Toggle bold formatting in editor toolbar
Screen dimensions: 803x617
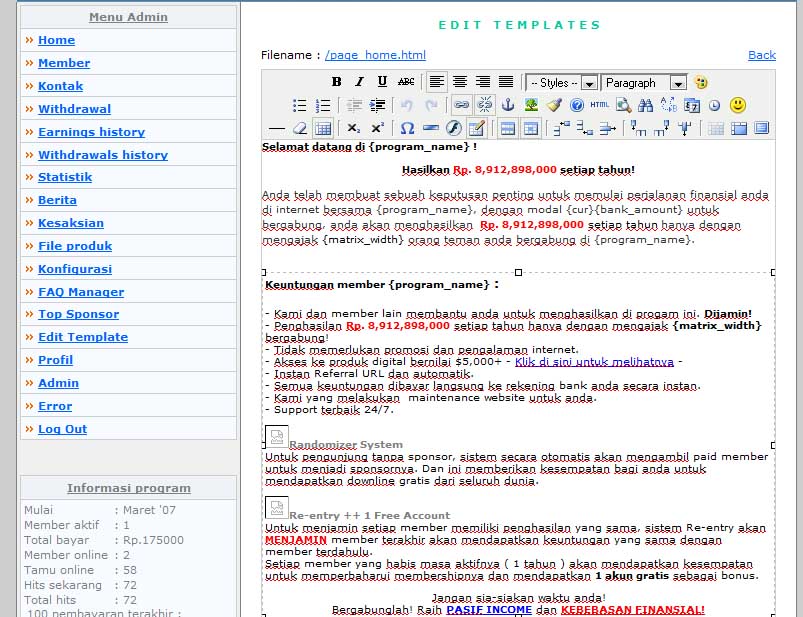pos(336,82)
